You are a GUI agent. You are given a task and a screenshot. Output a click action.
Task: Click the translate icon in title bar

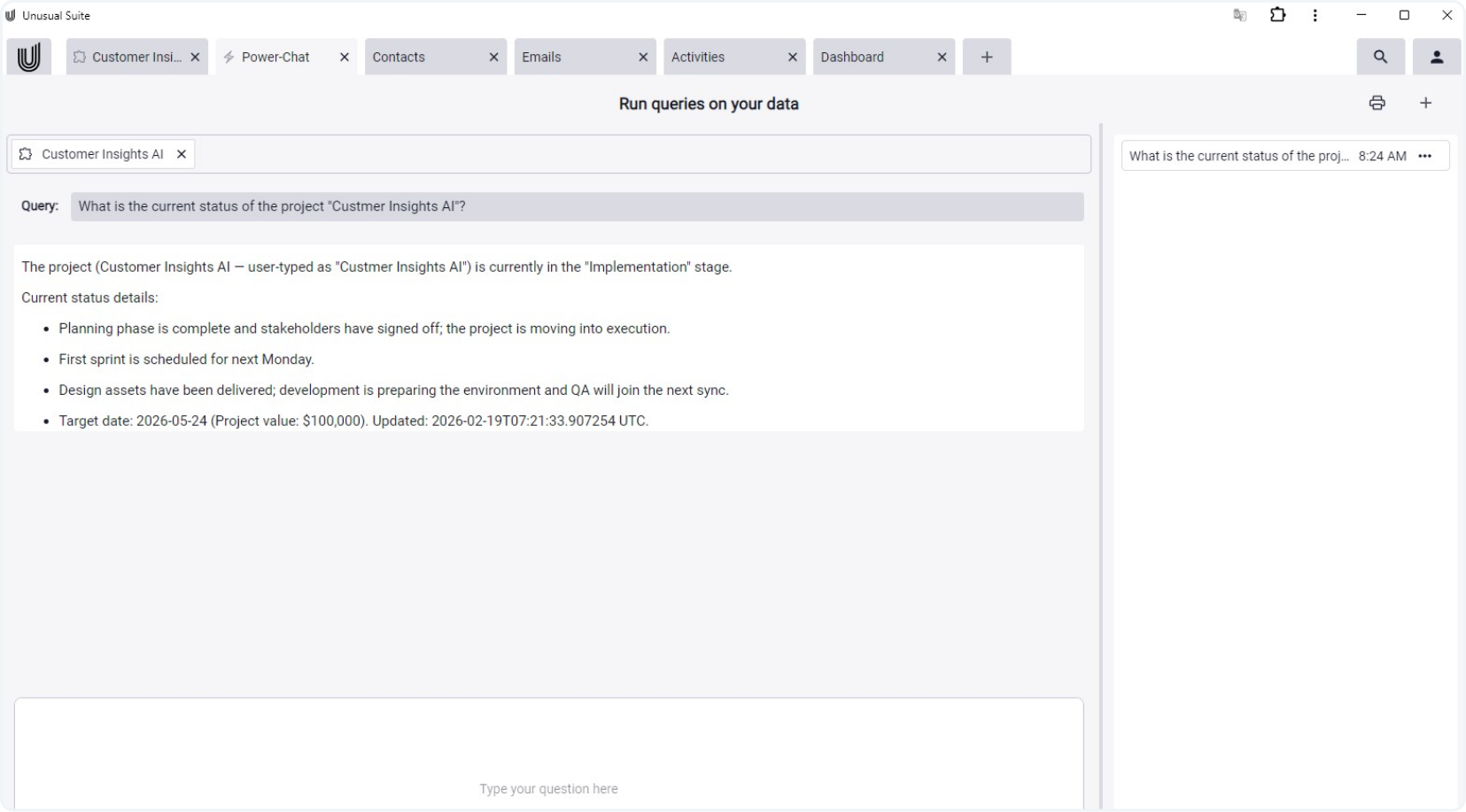click(x=1239, y=15)
